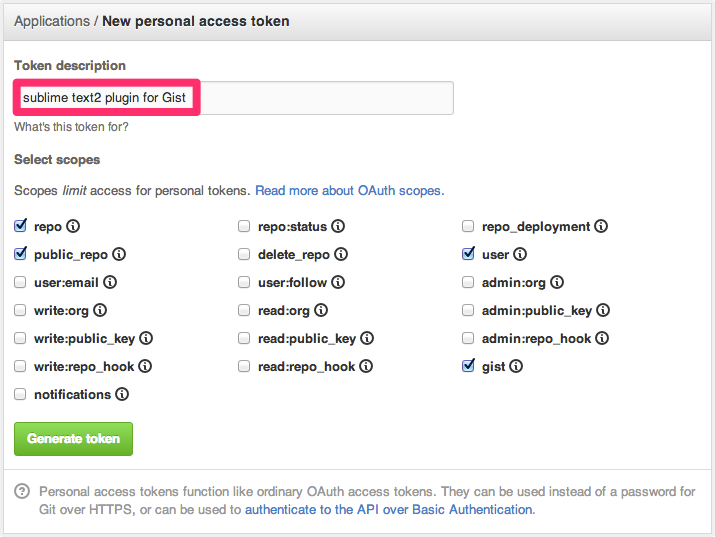Click info icon next to user:email
Viewport: 715px width, 537px height.
click(110, 283)
